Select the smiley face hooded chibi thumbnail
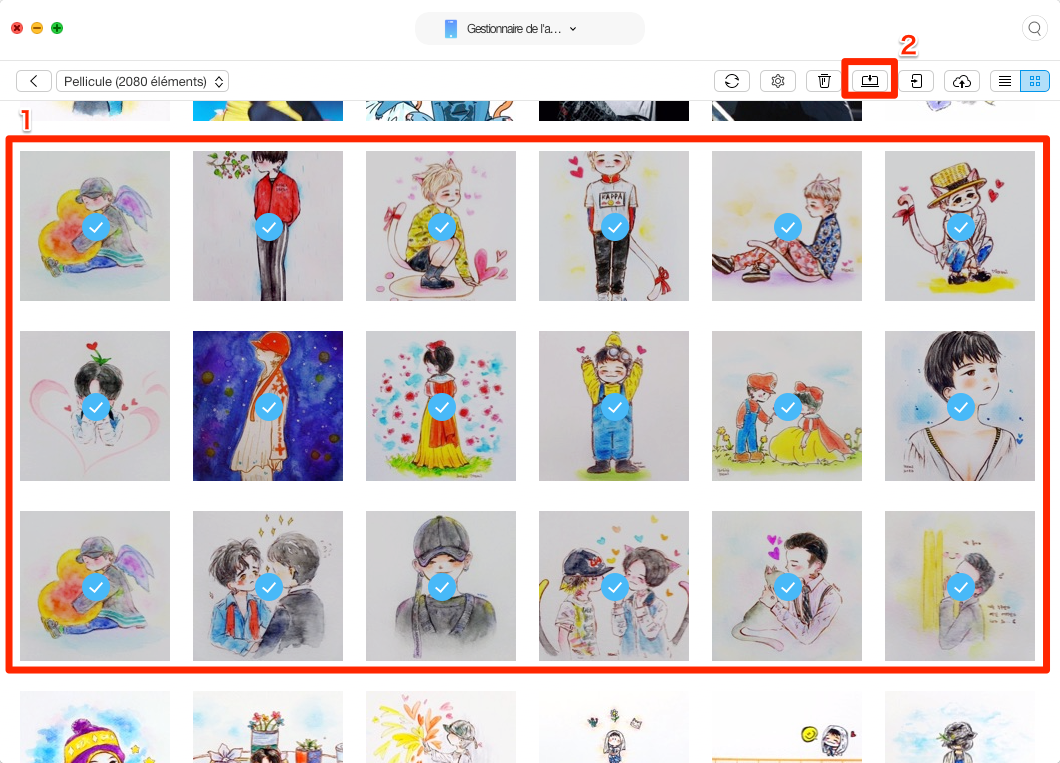1060x763 pixels. coord(787,727)
